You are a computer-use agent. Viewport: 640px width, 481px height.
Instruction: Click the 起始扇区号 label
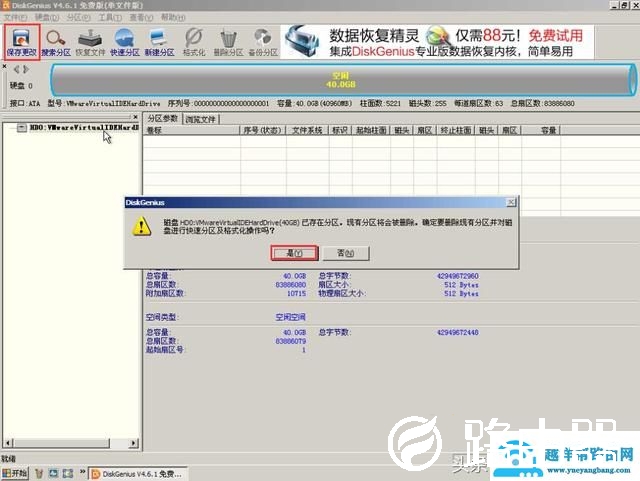(165, 350)
